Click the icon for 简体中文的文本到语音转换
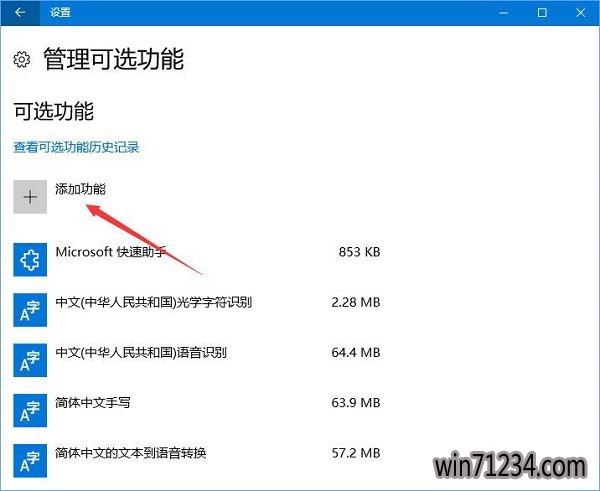The height and width of the screenshot is (491, 600). tap(30, 461)
